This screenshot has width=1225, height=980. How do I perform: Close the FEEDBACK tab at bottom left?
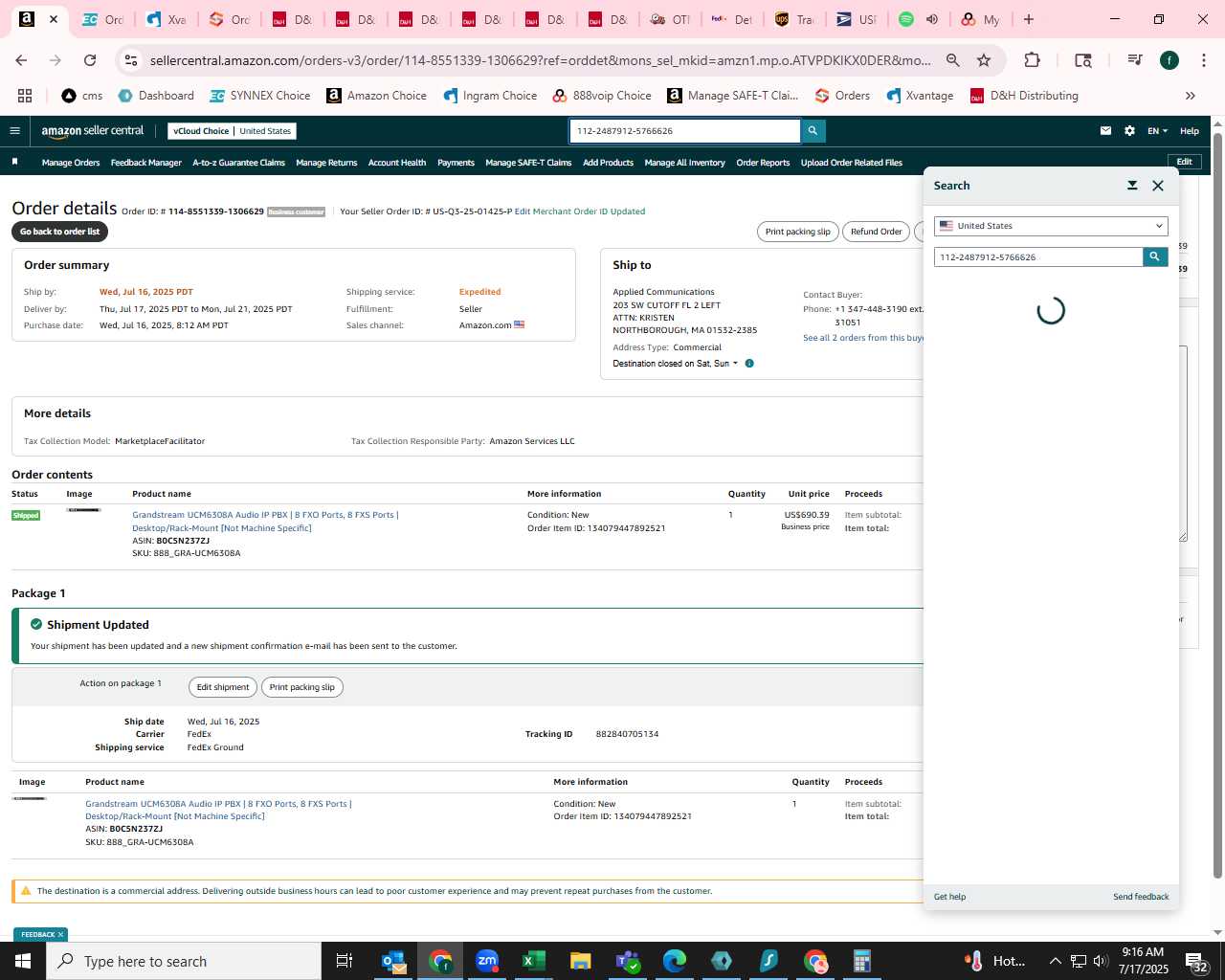(60, 935)
